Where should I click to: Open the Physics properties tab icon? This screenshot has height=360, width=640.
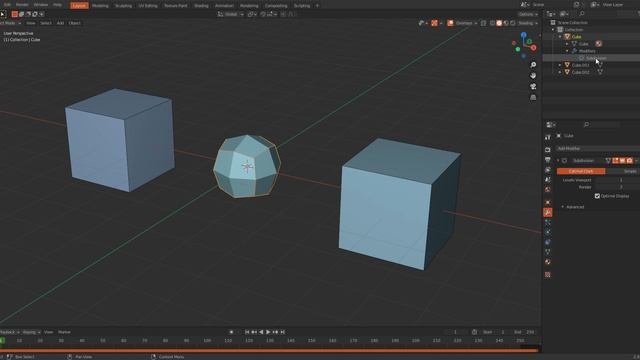[x=548, y=232]
